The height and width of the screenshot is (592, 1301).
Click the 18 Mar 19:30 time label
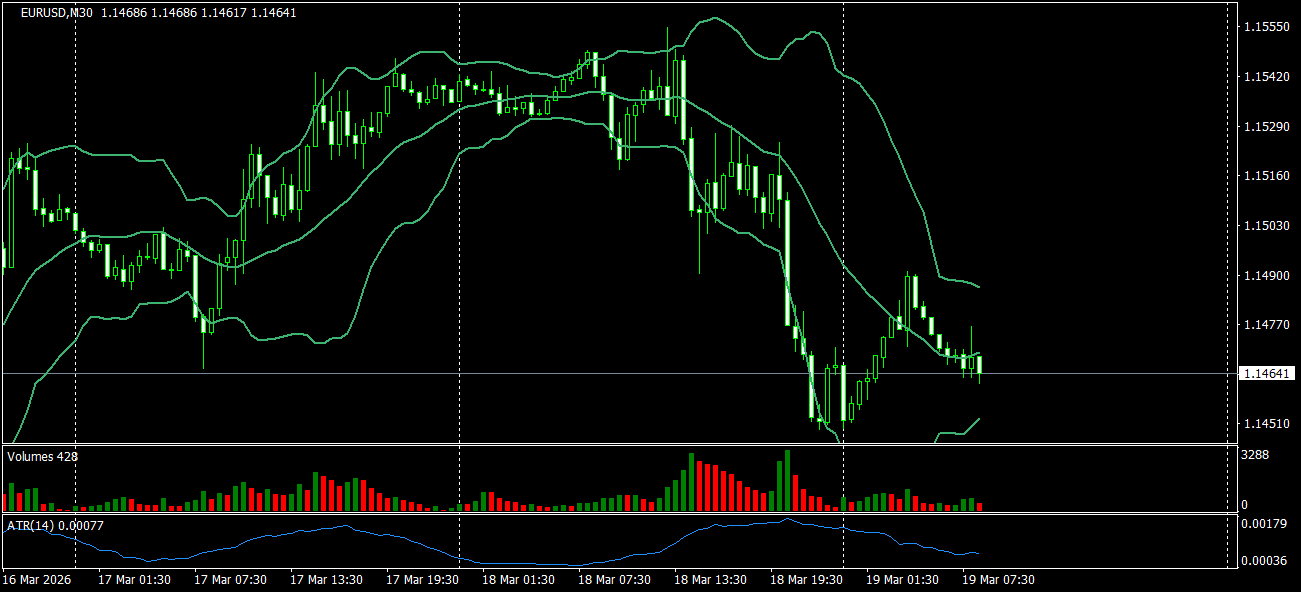[806, 580]
